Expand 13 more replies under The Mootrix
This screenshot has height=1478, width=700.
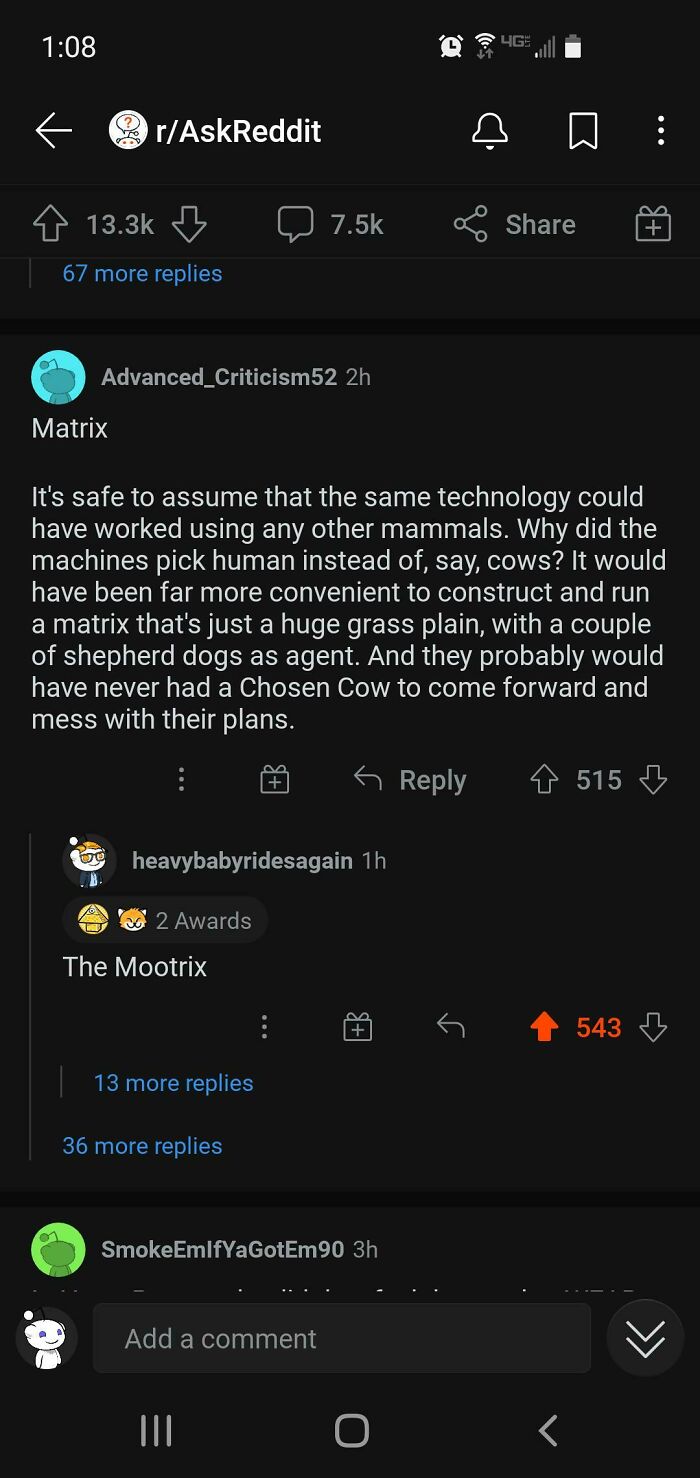[172, 1083]
